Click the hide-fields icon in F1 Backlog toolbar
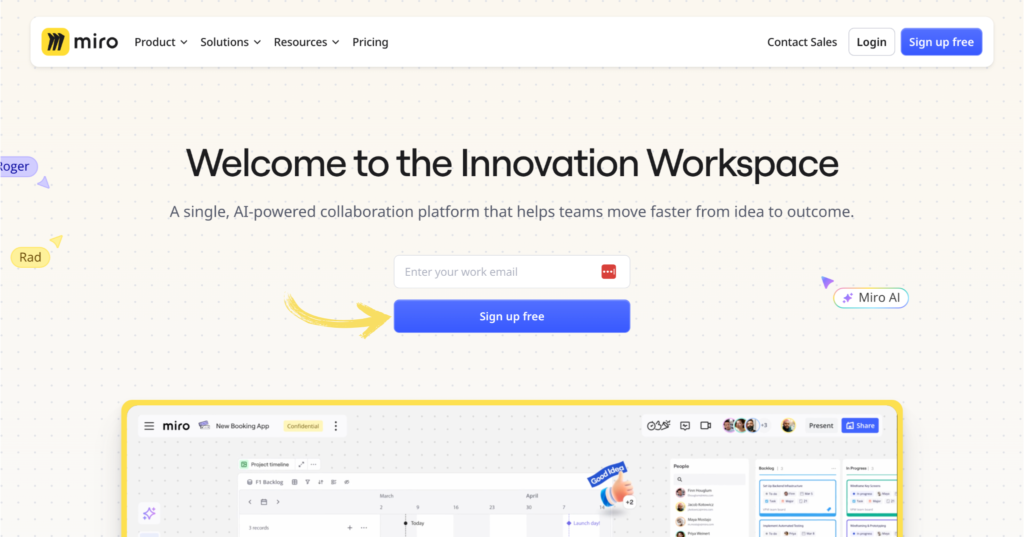1024x537 pixels. [347, 482]
